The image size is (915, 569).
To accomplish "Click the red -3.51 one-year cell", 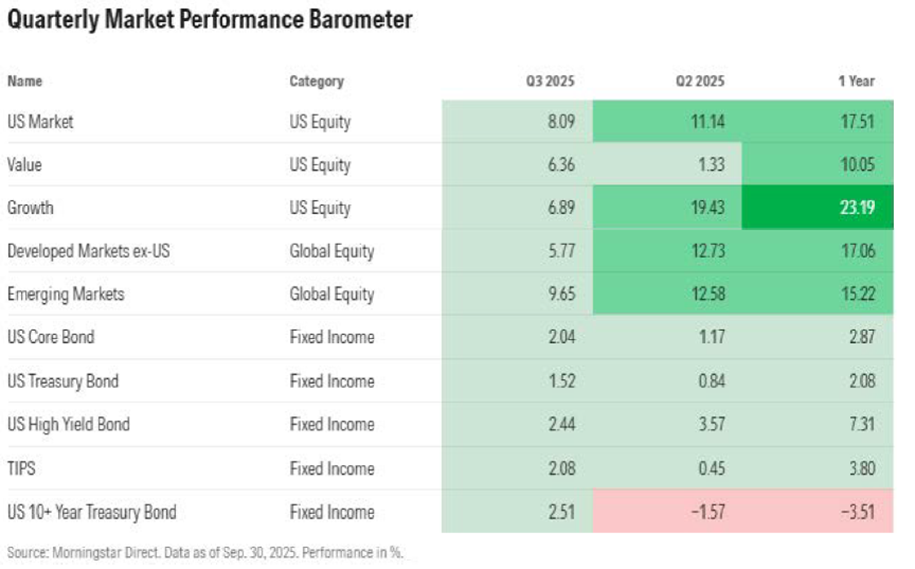I will click(x=818, y=512).
